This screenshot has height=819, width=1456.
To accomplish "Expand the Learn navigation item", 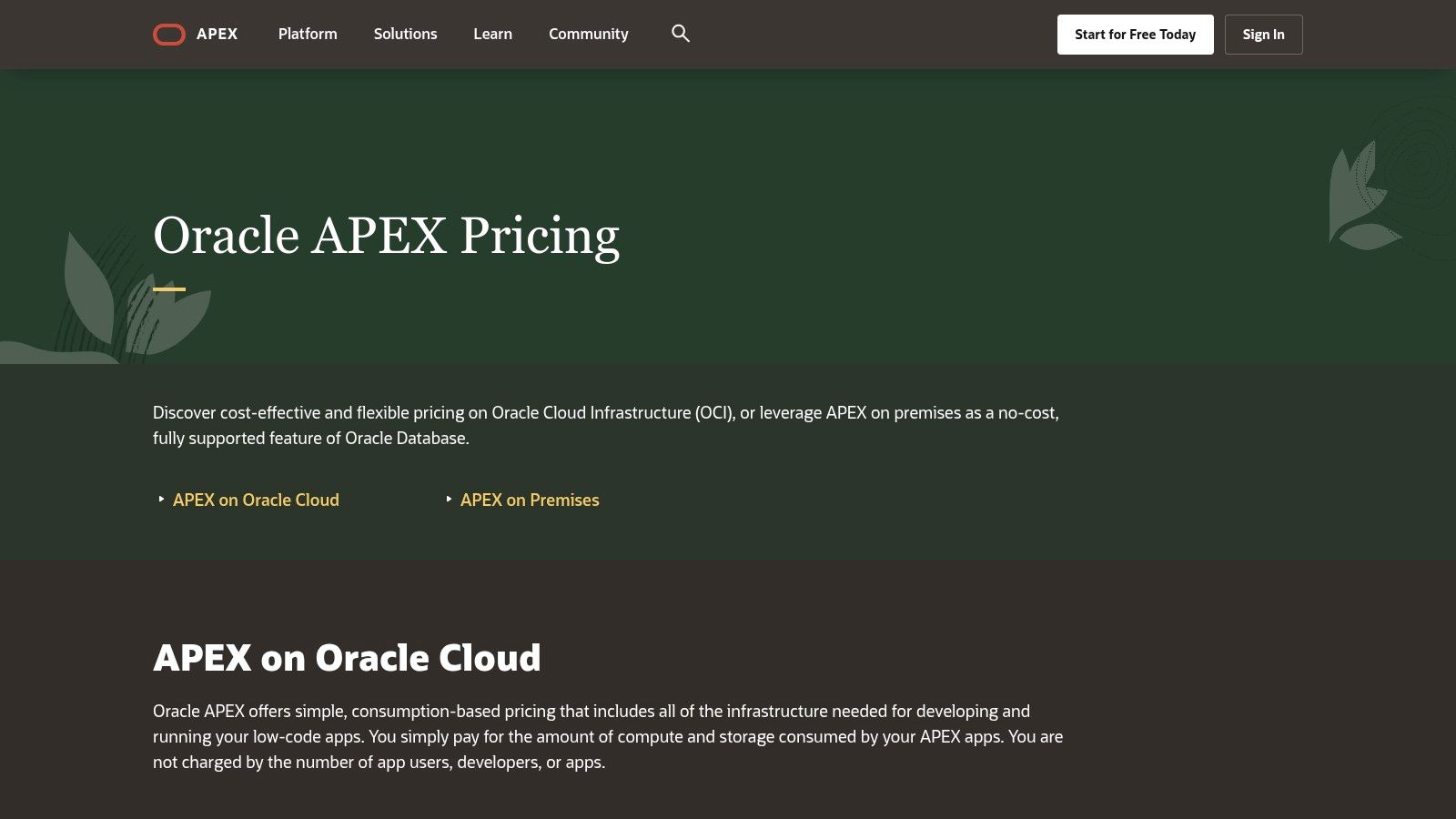I will click(x=492, y=34).
